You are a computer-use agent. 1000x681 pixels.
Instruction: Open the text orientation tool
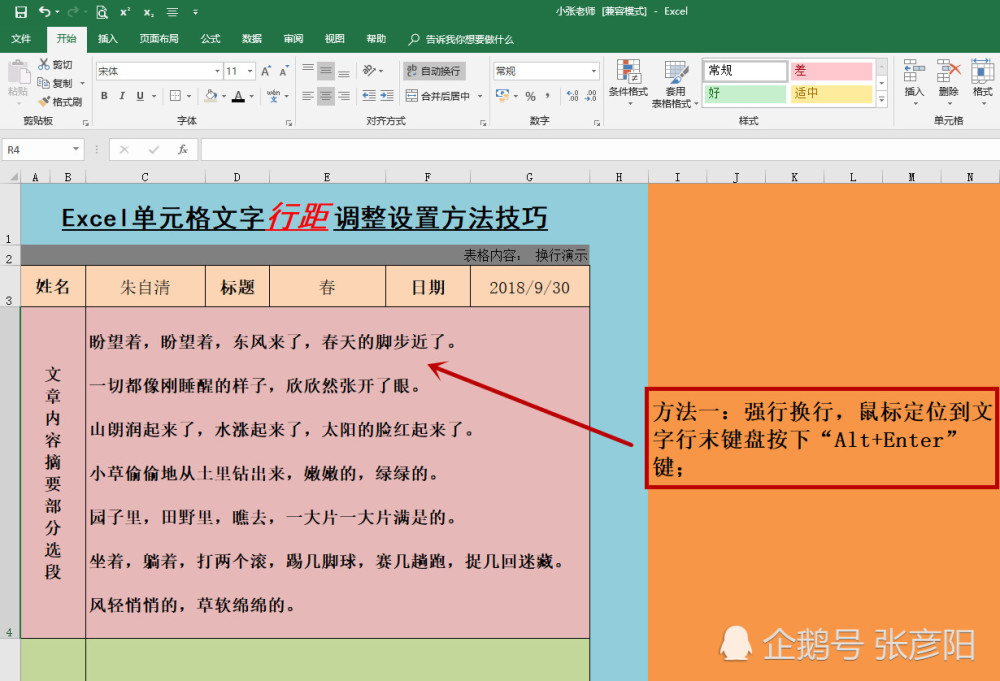point(369,70)
